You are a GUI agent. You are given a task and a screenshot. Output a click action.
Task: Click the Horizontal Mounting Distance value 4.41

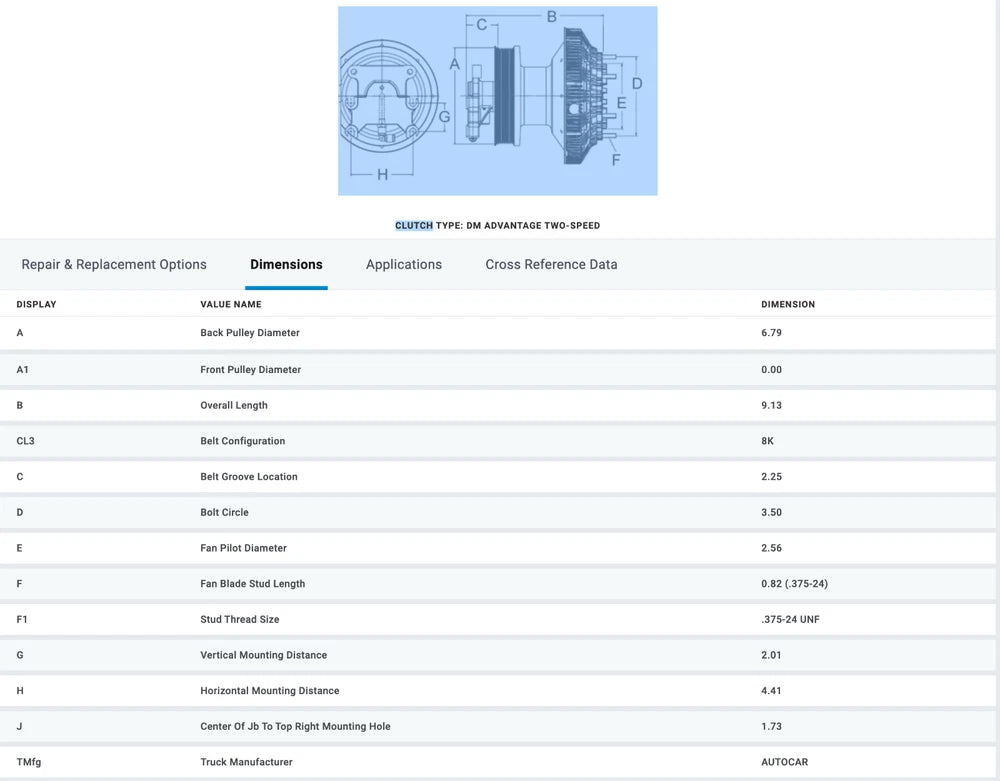(771, 691)
